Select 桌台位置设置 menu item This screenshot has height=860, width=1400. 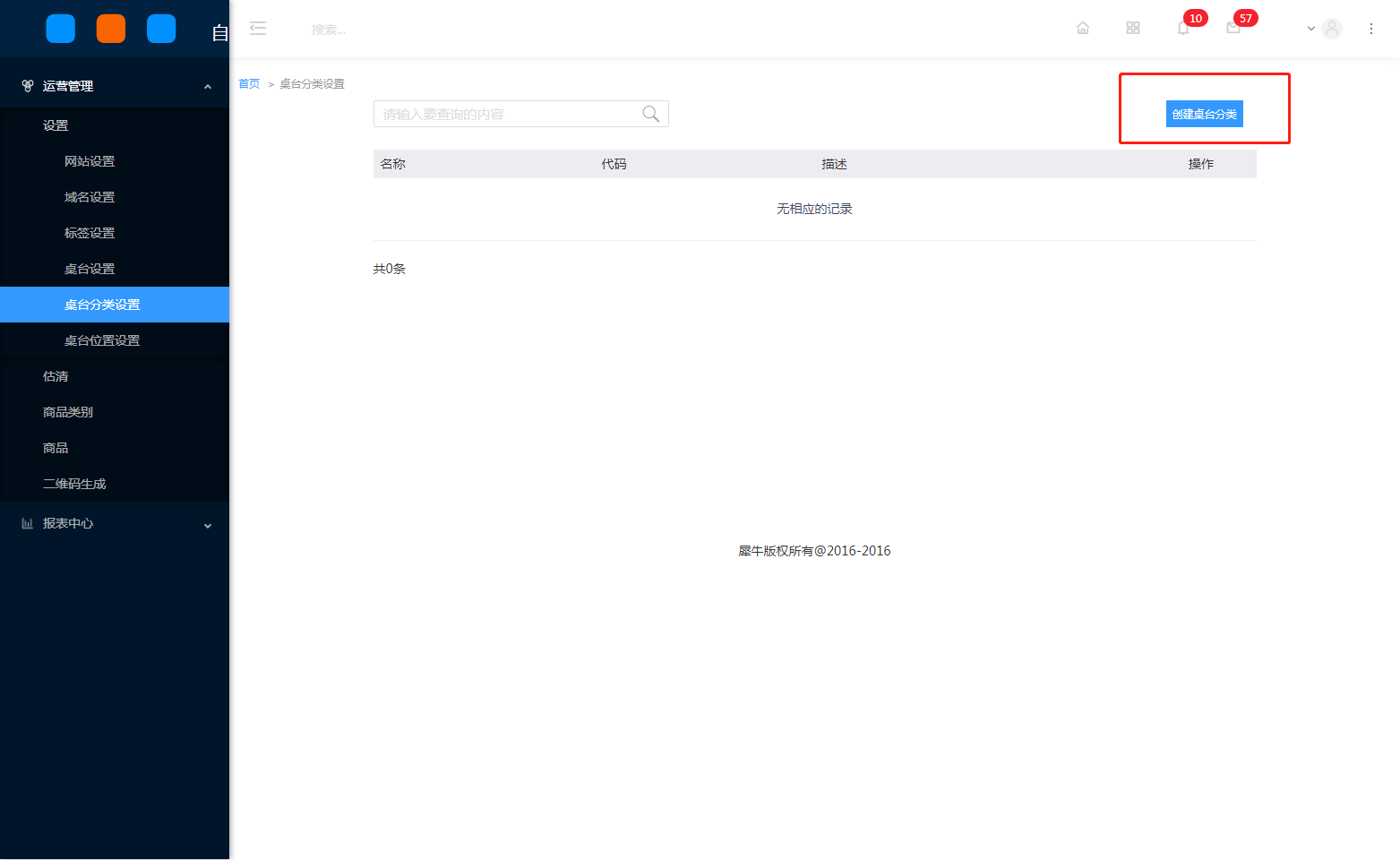click(115, 340)
